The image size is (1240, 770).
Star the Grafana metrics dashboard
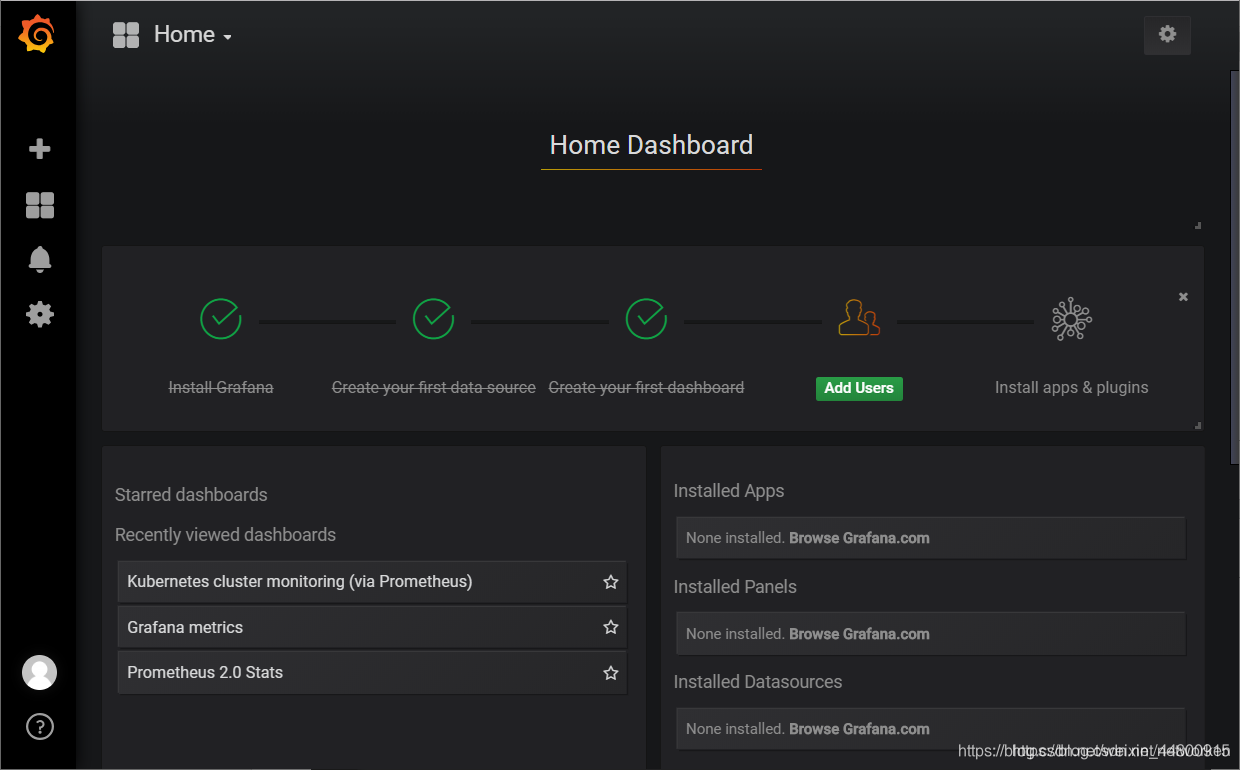611,627
